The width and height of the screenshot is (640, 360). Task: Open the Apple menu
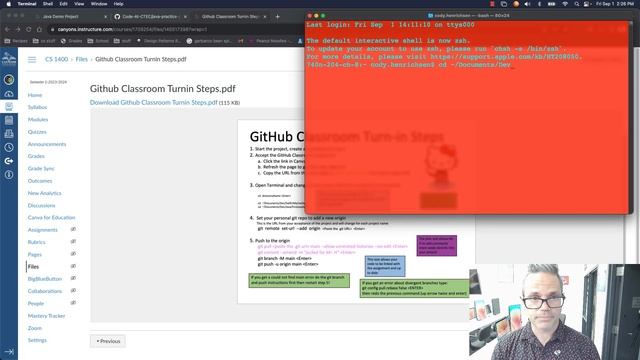(x=8, y=4)
